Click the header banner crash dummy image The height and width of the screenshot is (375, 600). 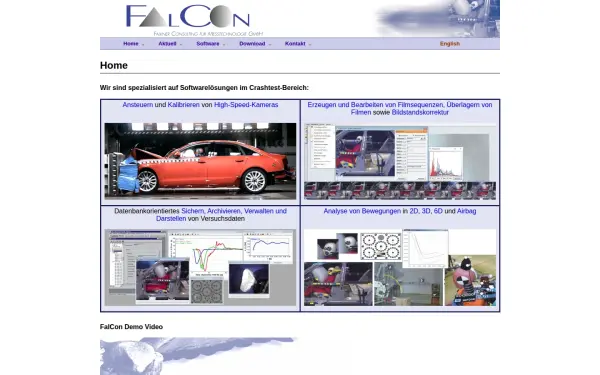pyautogui.click(x=438, y=18)
